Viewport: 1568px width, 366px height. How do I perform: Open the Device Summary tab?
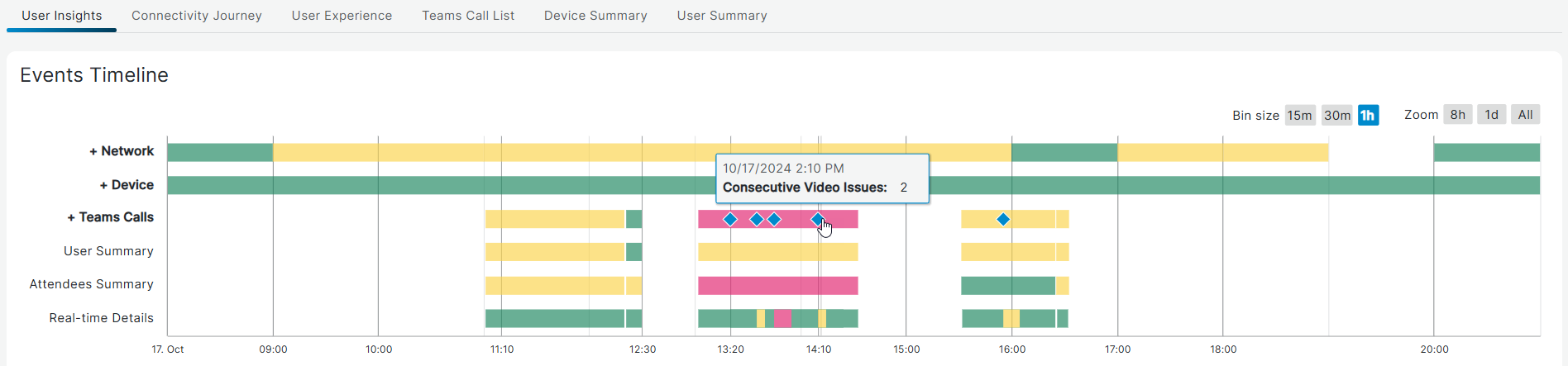pos(595,16)
